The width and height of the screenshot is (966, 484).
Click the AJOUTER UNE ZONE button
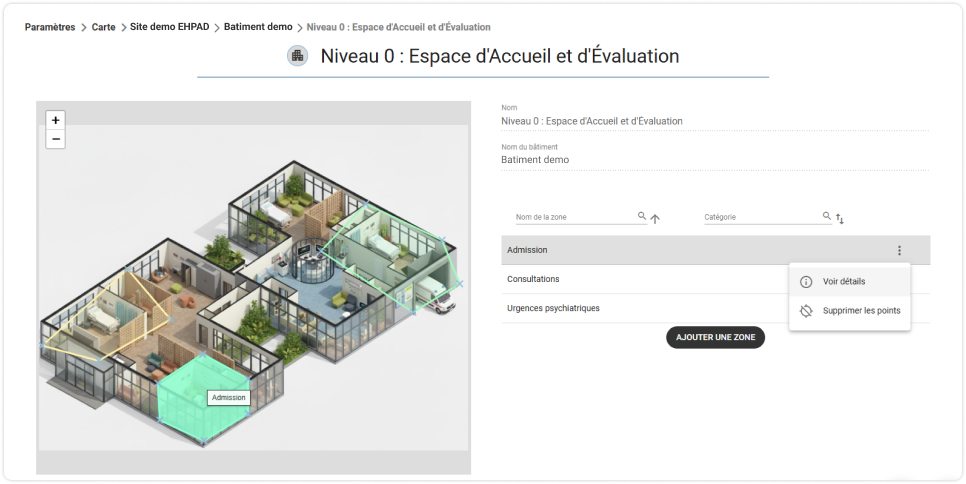tap(715, 337)
